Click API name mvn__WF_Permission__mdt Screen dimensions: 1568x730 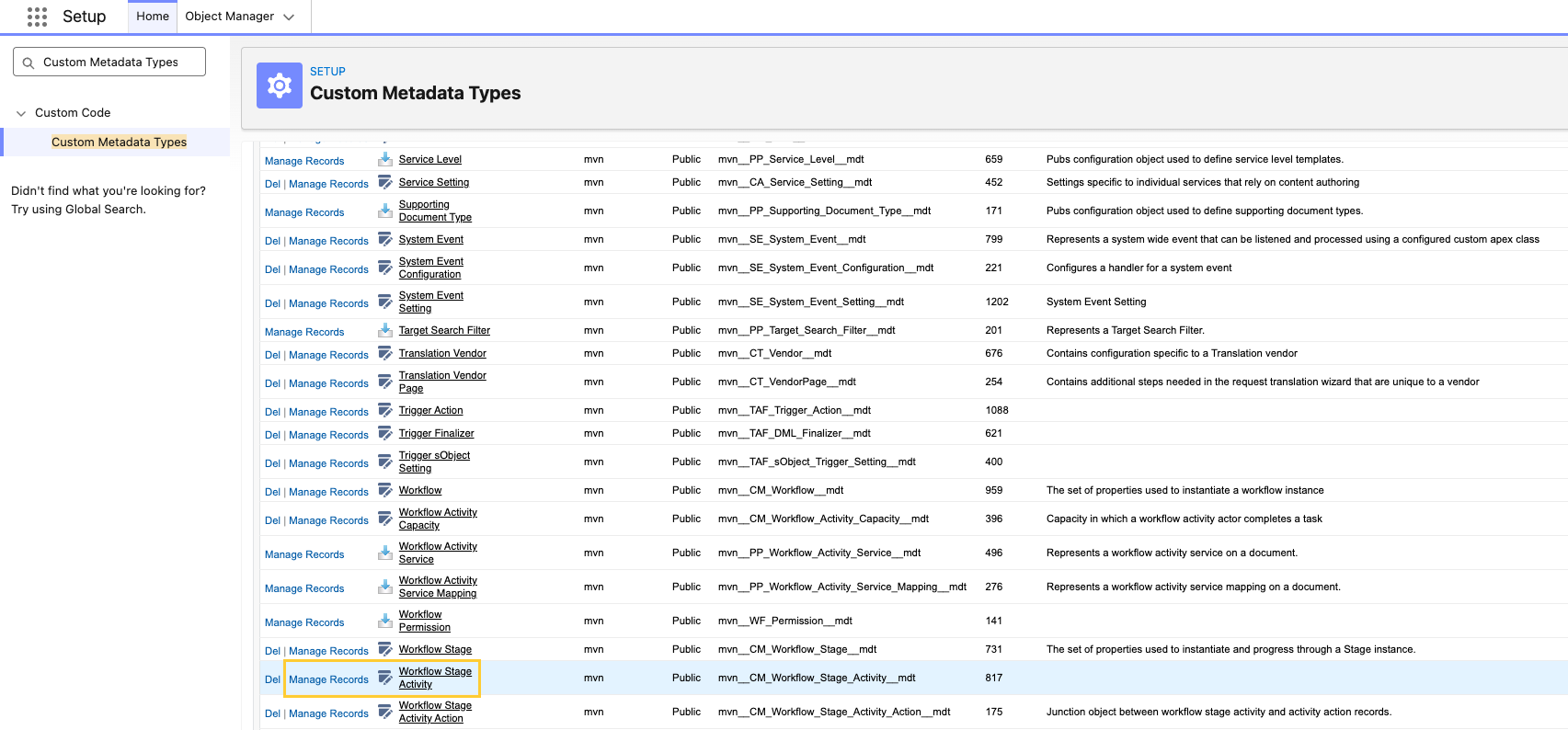point(785,621)
